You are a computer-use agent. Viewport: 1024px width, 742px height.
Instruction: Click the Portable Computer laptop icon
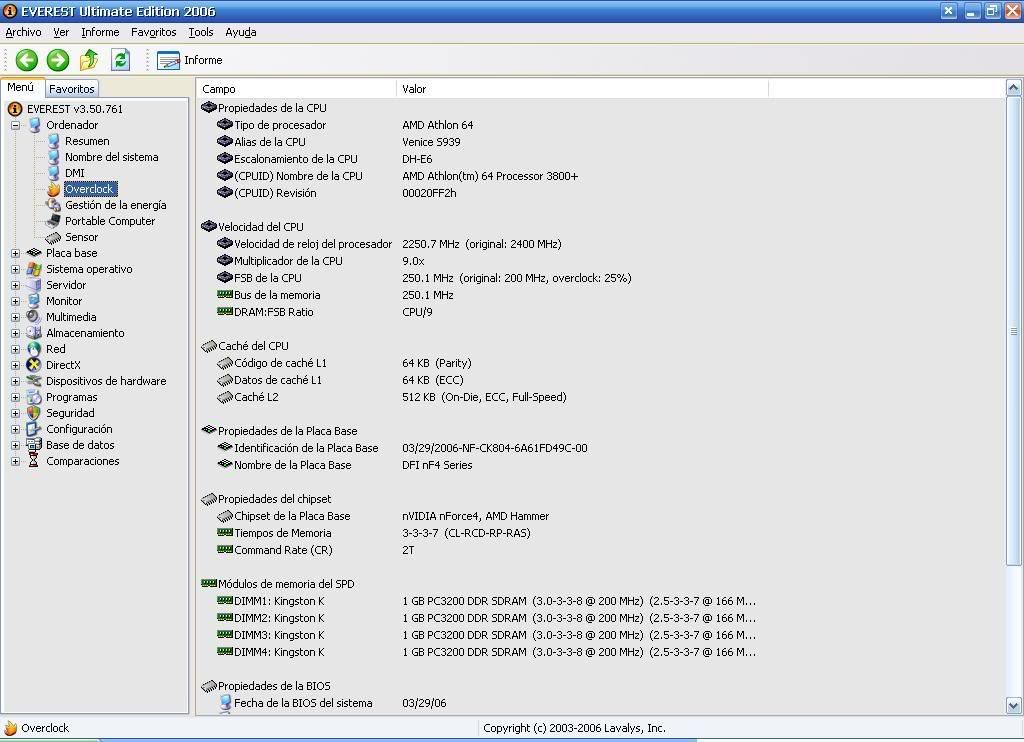[x=54, y=221]
